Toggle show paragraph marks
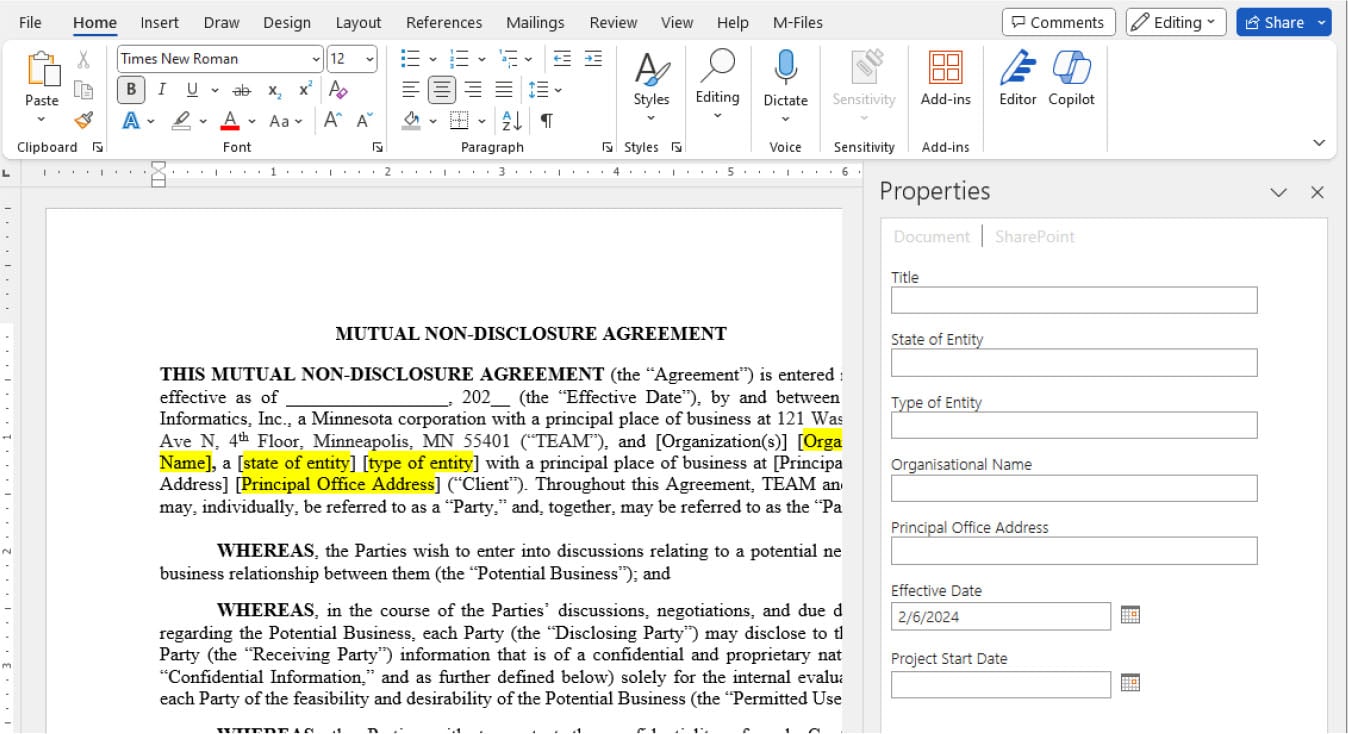Viewport: 1348px width, 734px height. 546,120
